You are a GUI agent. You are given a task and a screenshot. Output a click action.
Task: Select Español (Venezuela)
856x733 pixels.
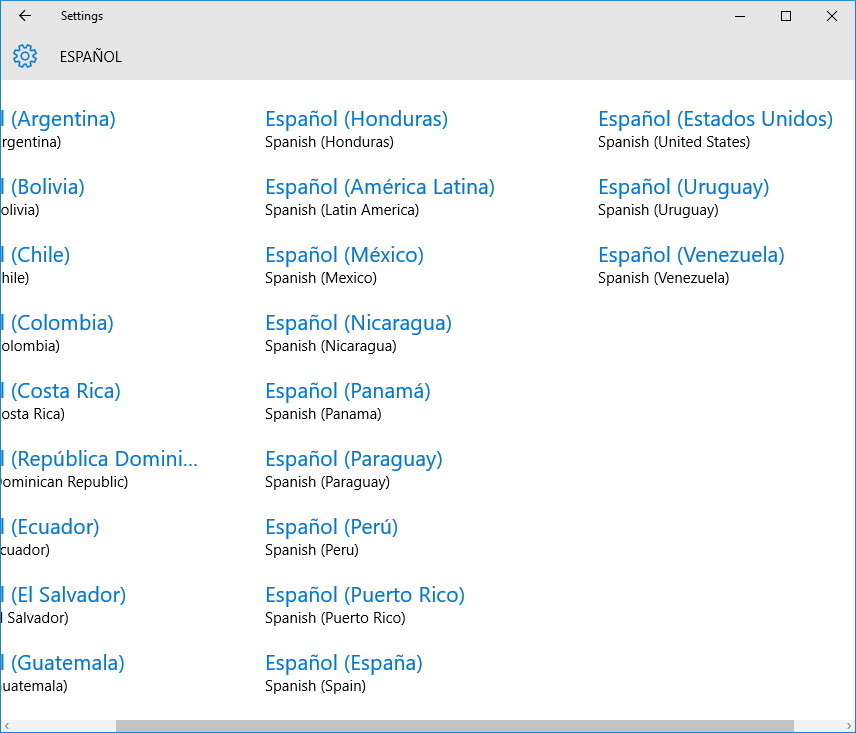coord(691,254)
